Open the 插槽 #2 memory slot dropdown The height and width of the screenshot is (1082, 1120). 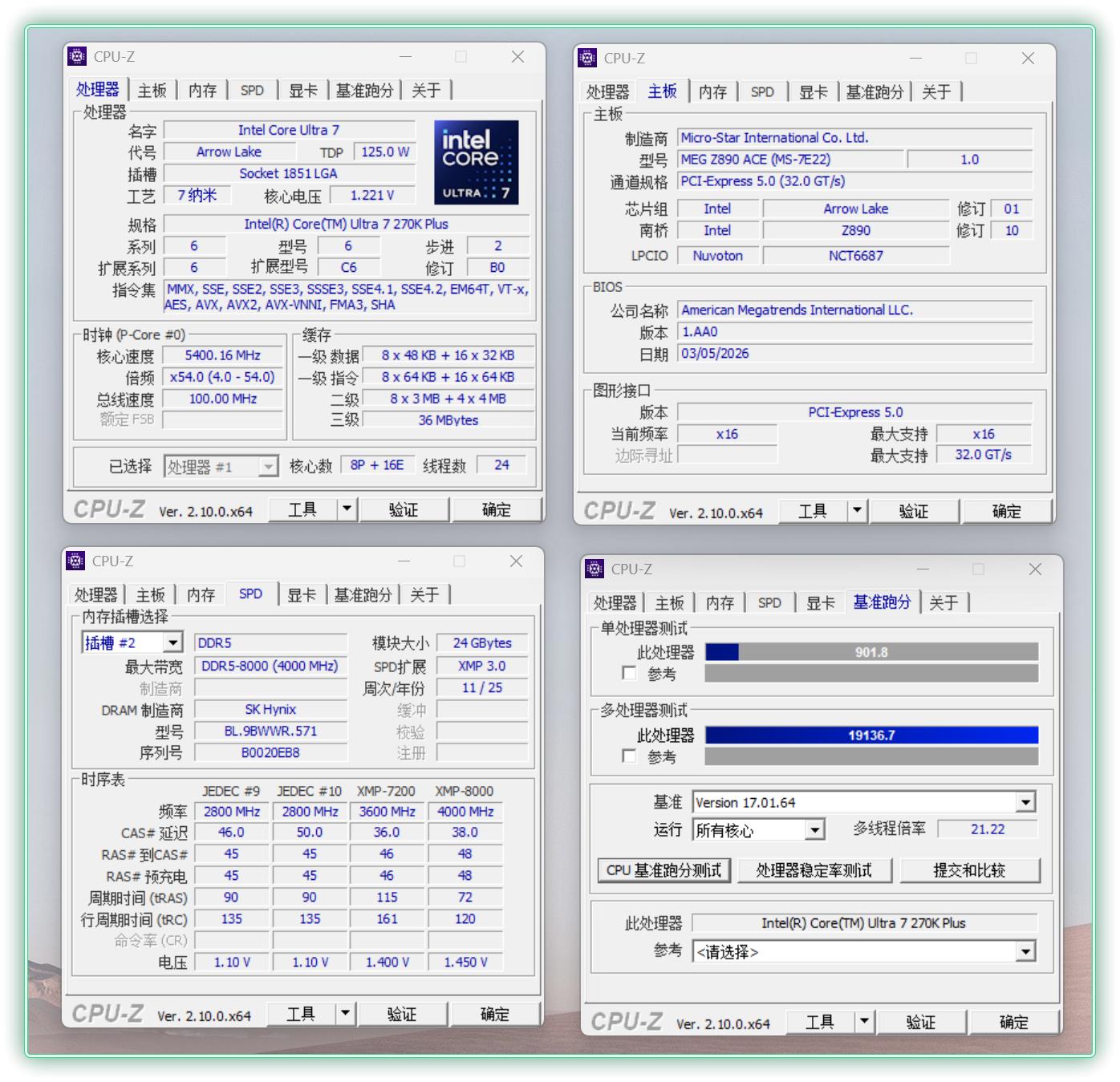click(132, 642)
